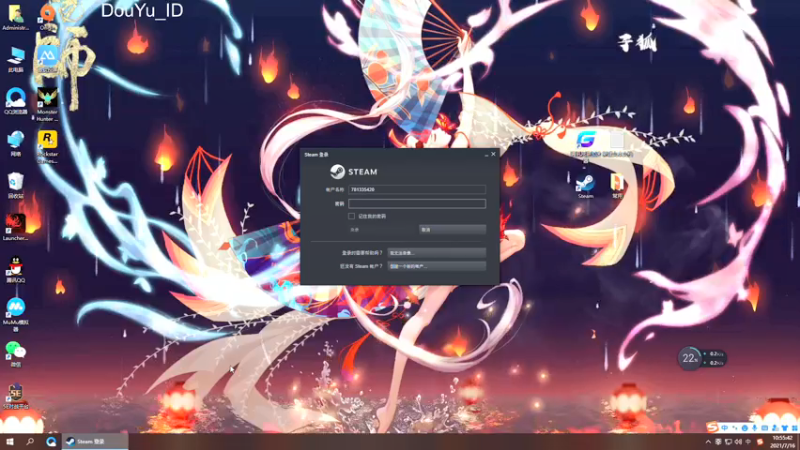Launch WeChat (微信) from the desktop
This screenshot has height=450, width=800.
(16, 354)
